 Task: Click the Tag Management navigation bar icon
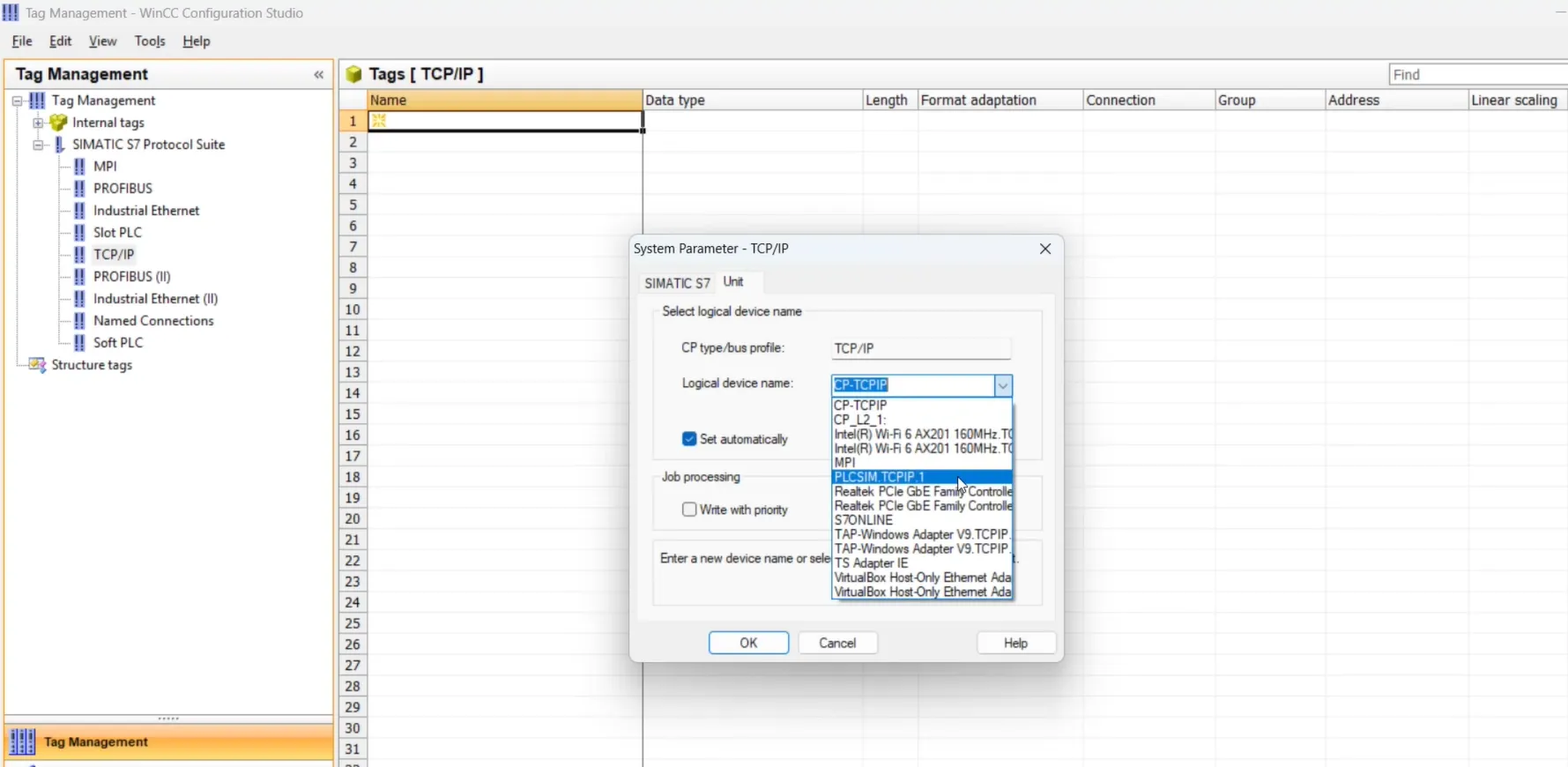(22, 741)
